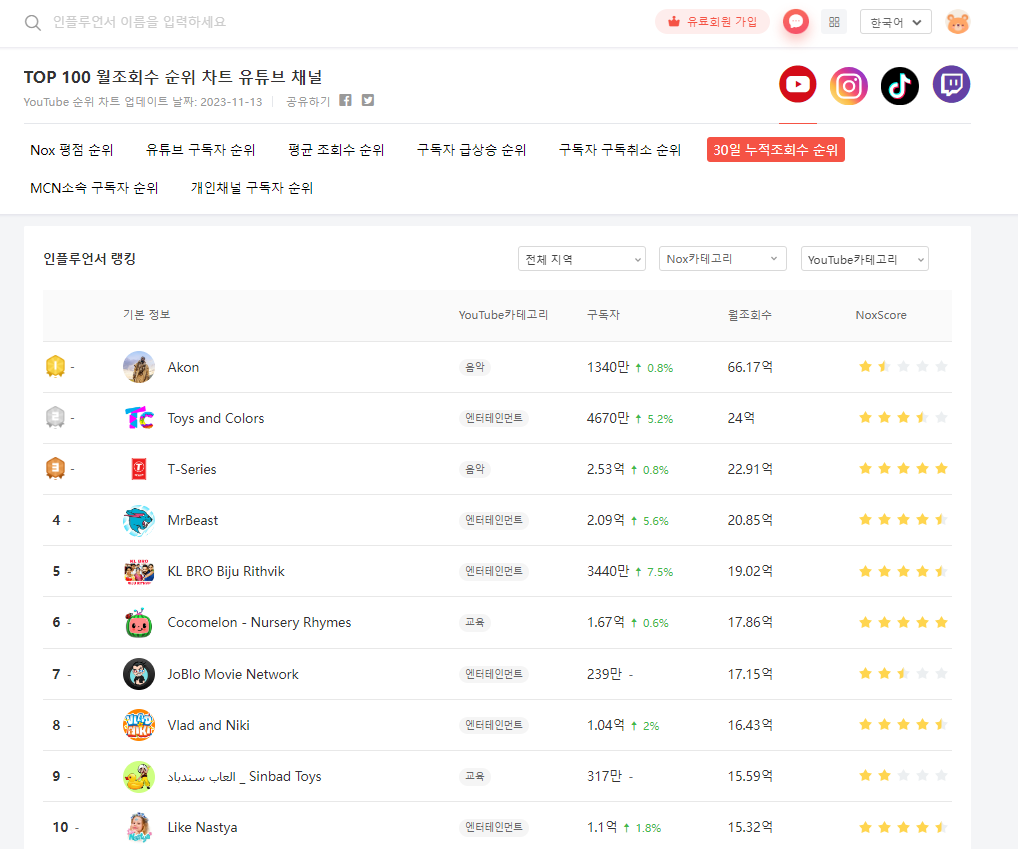
Task: Expand the 전체 지역 region dropdown
Action: tap(582, 259)
